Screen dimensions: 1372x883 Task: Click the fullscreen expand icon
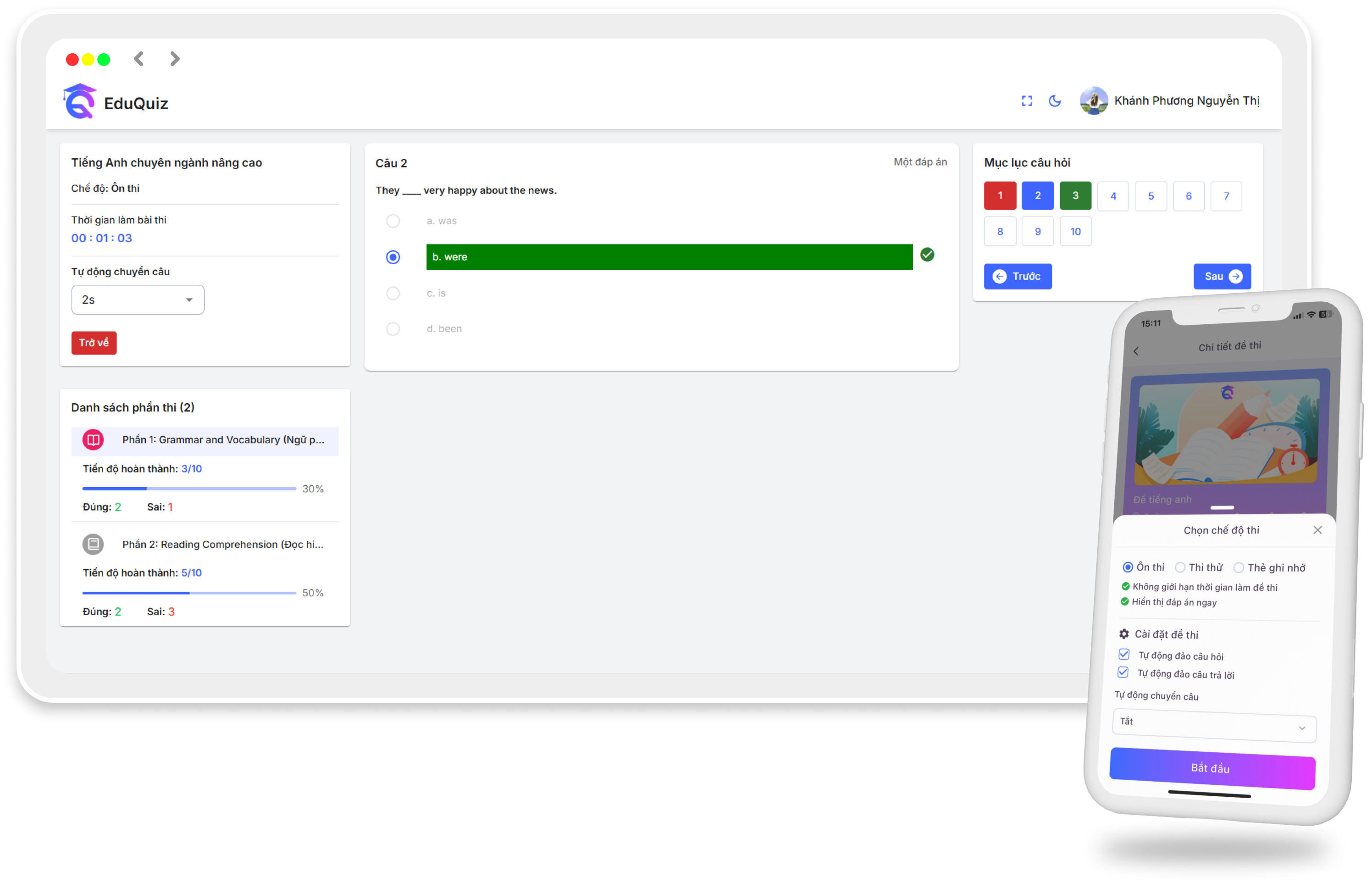click(x=1027, y=100)
